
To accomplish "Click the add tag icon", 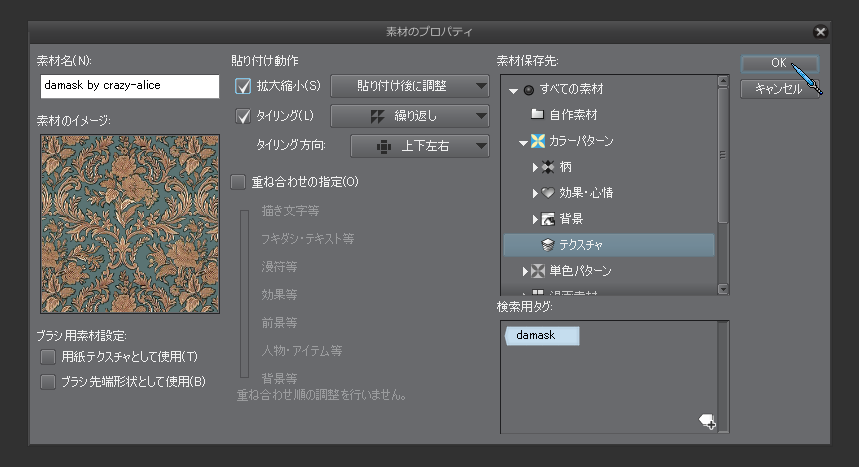I will pyautogui.click(x=707, y=422).
